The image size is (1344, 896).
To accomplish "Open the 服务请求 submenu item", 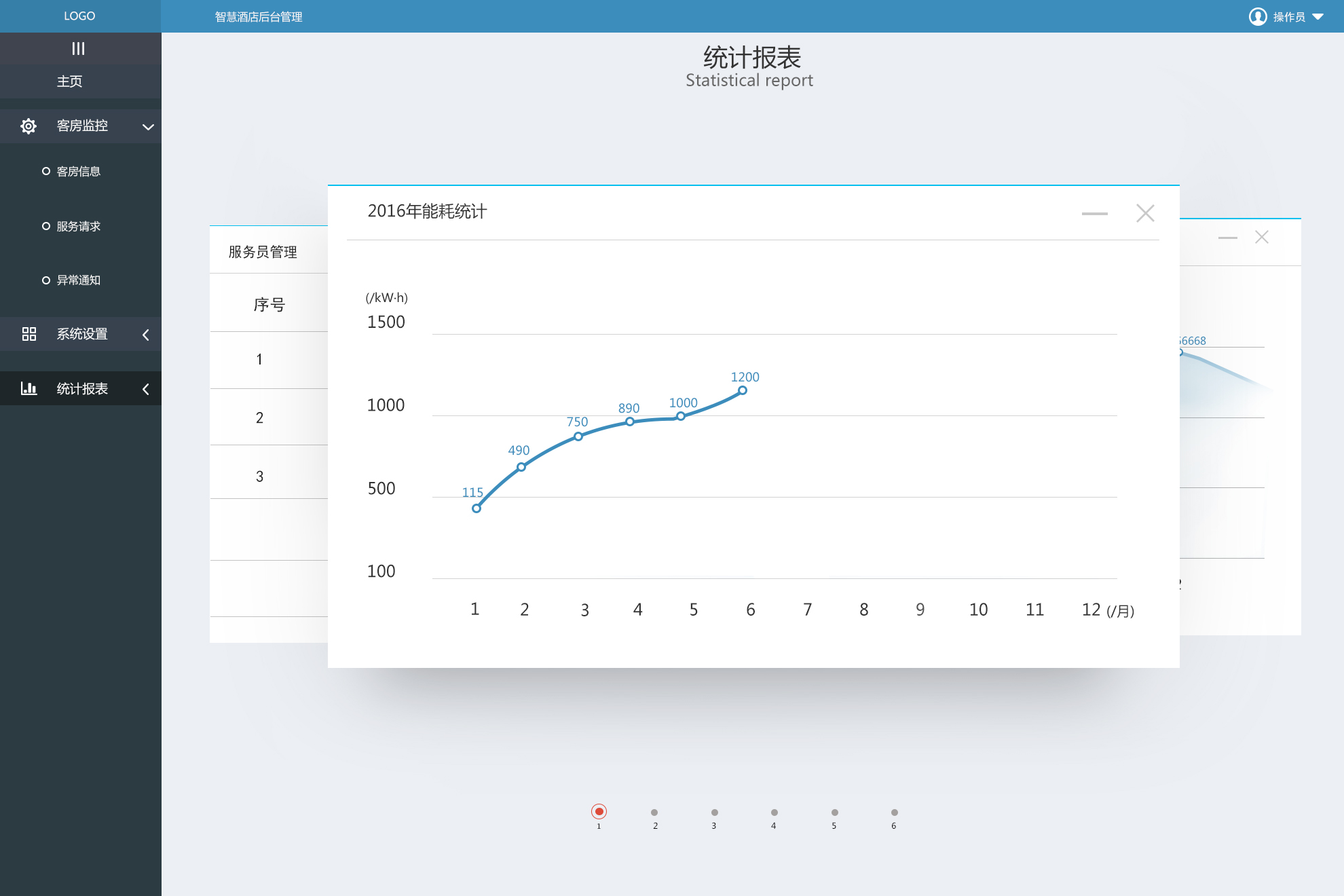I will point(79,227).
